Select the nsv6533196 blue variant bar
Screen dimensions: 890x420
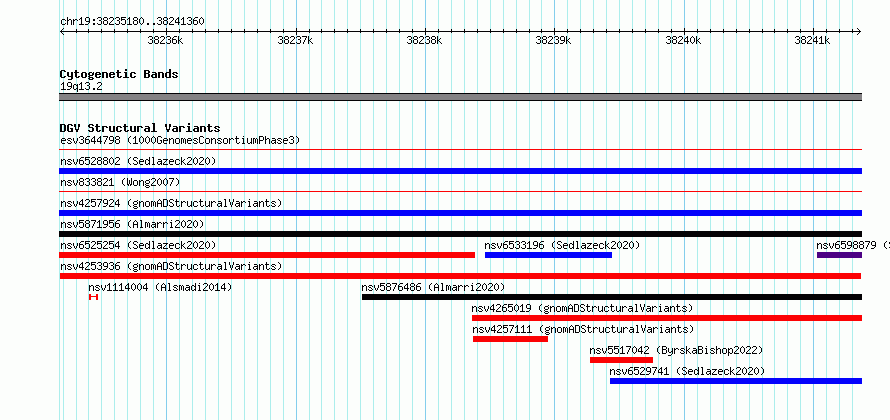548,255
